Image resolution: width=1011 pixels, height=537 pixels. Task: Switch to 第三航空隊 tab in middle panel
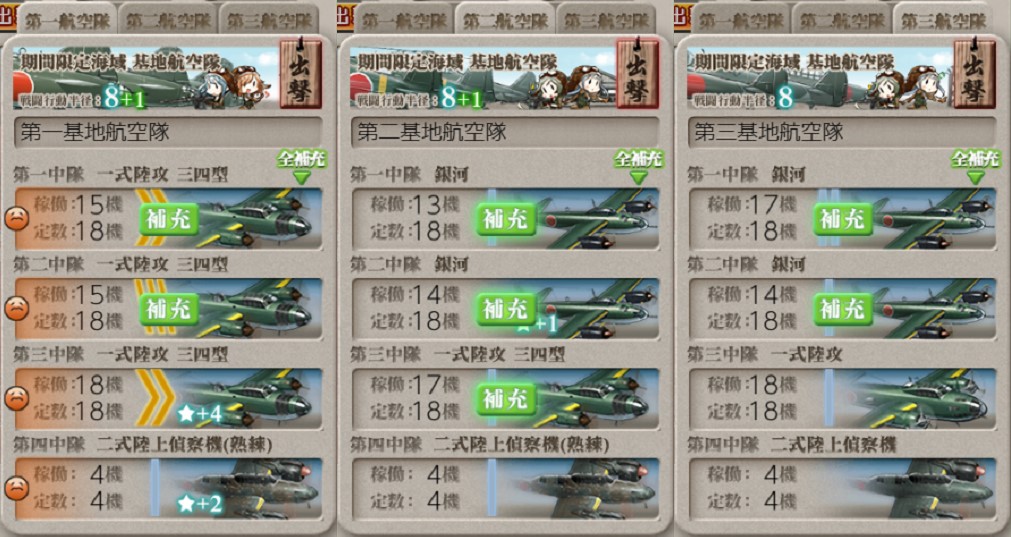[605, 19]
